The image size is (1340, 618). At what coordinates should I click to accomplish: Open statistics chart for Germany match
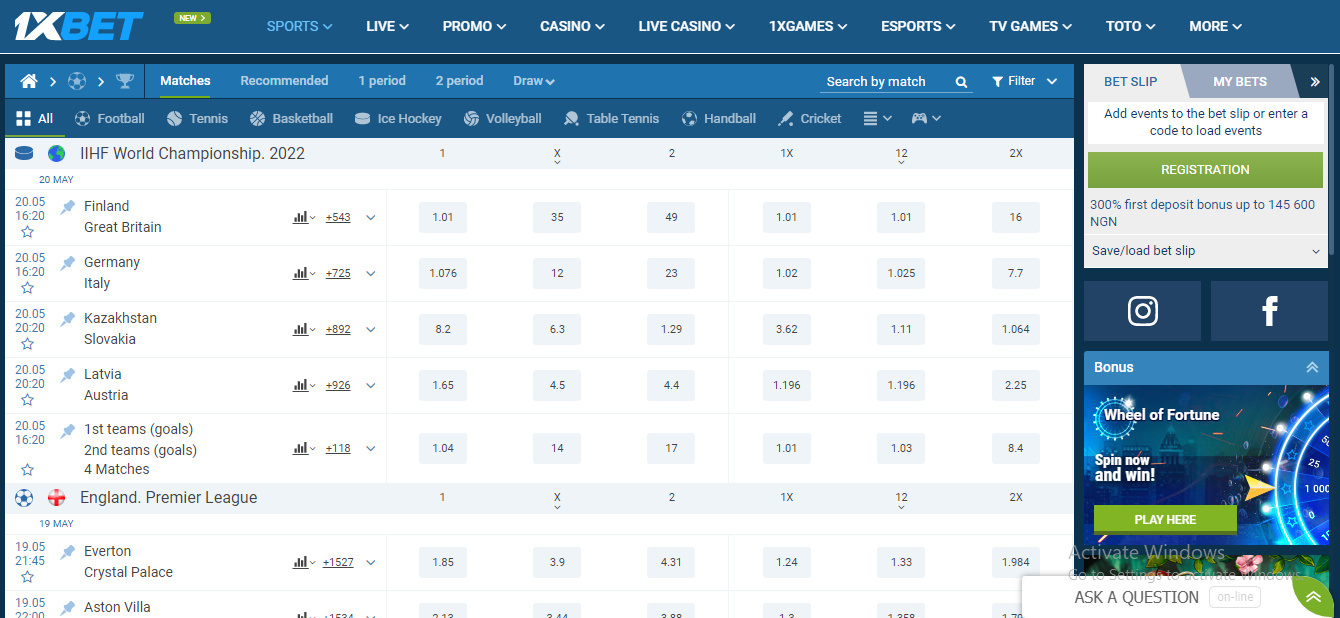[303, 273]
